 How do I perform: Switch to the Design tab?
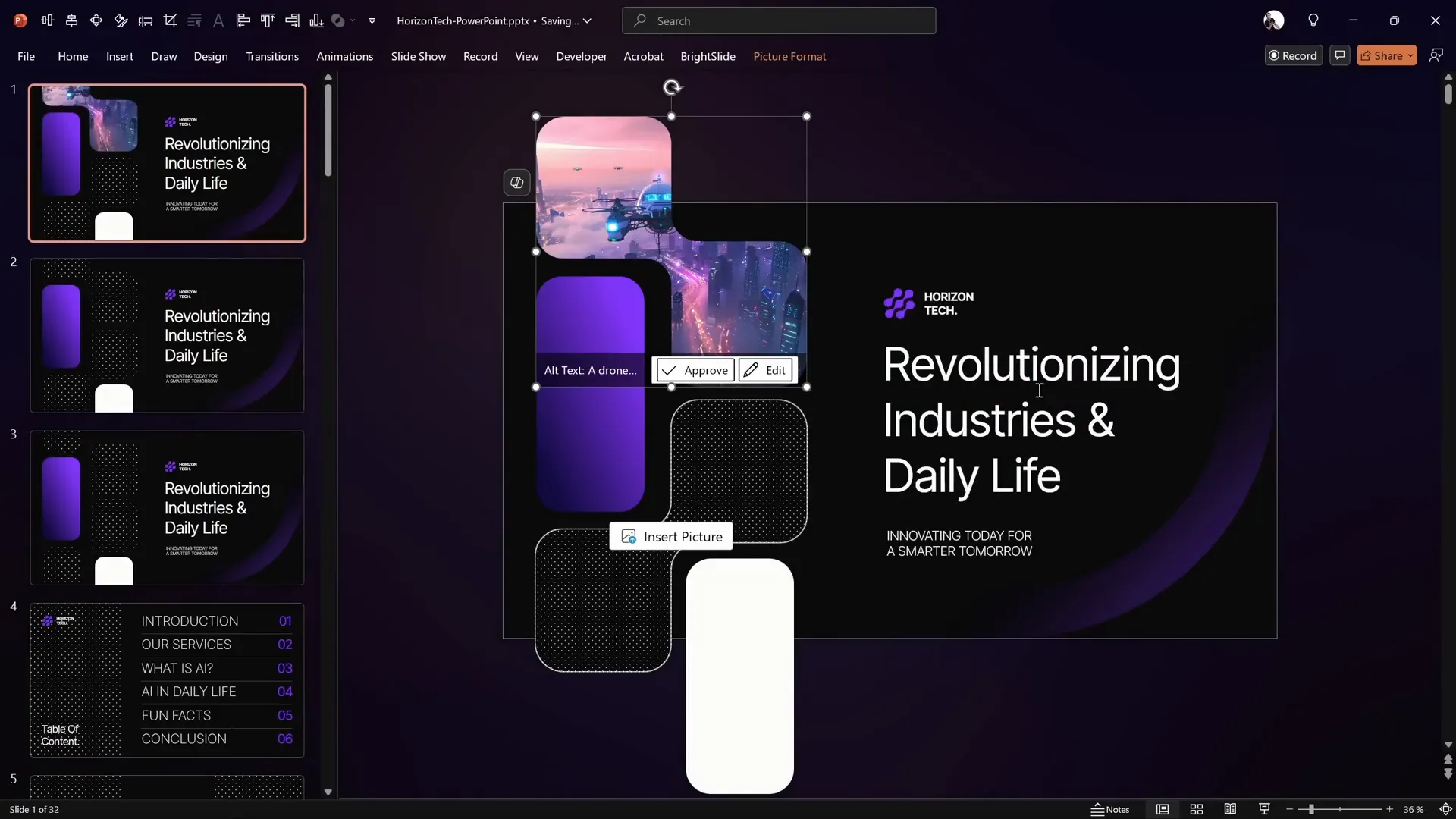[x=211, y=56]
